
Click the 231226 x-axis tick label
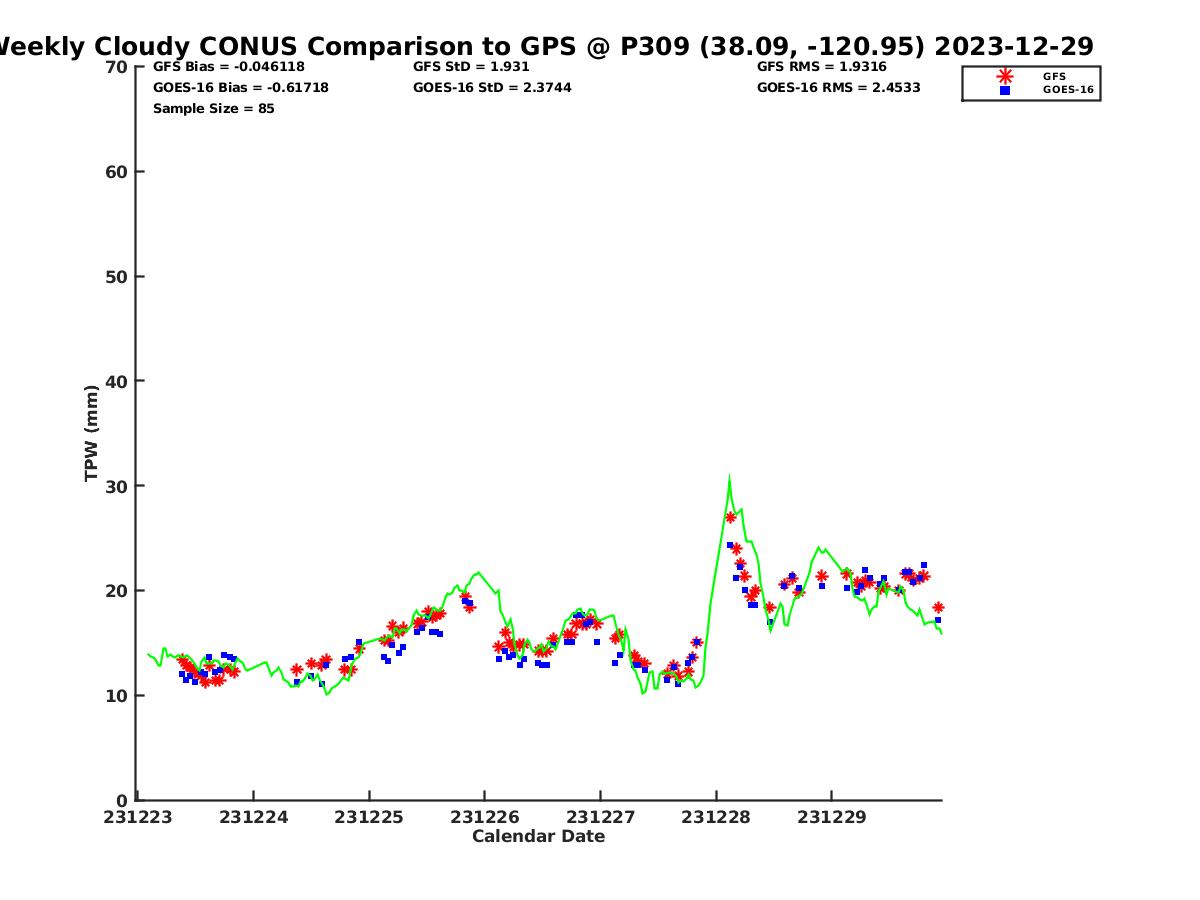click(484, 817)
